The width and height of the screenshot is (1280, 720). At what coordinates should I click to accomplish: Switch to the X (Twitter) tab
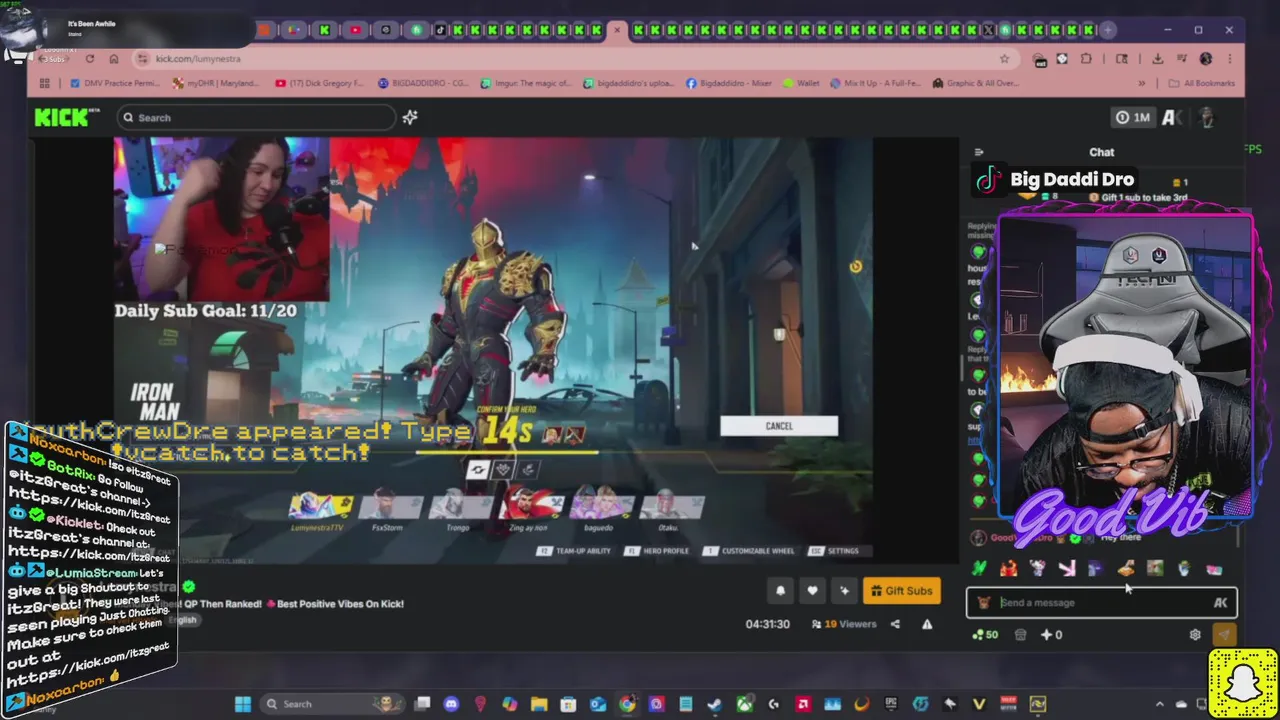coord(989,30)
